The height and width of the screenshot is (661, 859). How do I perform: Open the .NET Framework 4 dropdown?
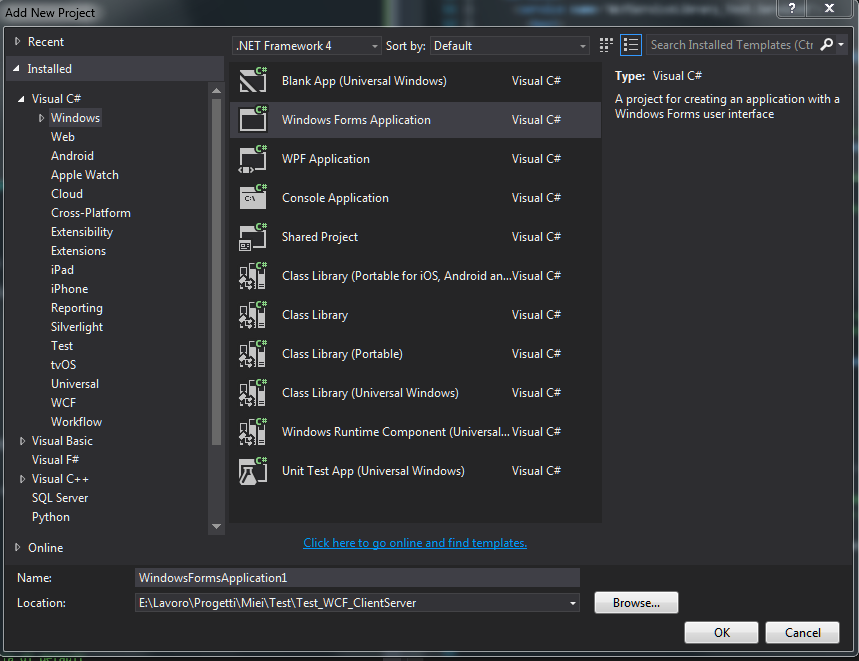click(x=306, y=46)
